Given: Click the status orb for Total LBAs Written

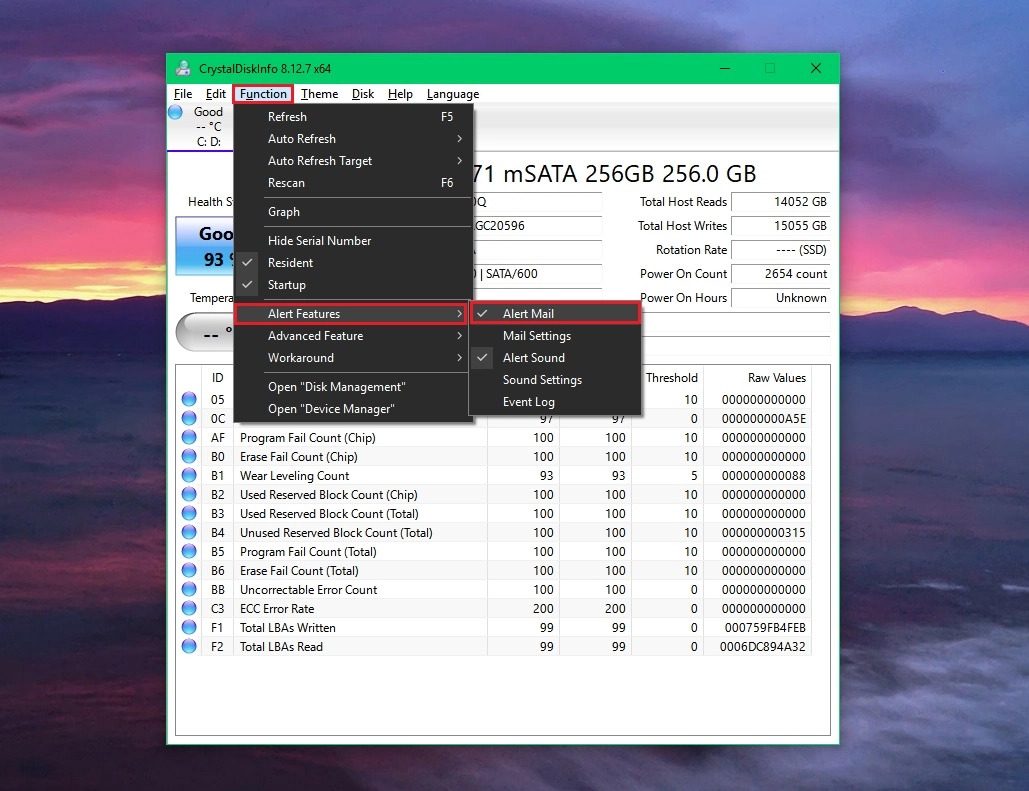Looking at the screenshot, I should pos(189,628).
